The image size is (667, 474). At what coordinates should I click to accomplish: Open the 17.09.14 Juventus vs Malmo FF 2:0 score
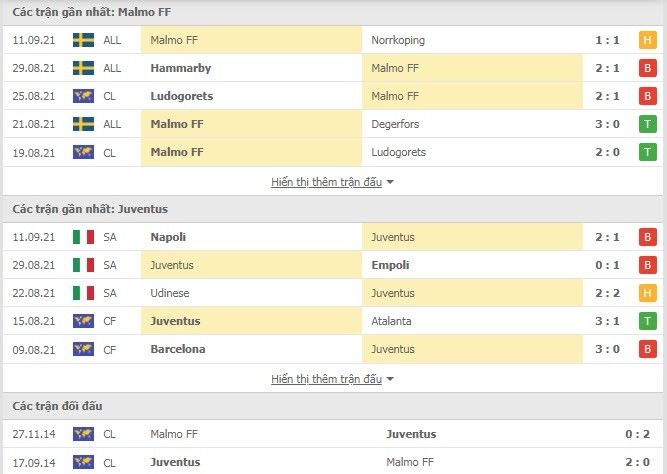click(x=637, y=462)
